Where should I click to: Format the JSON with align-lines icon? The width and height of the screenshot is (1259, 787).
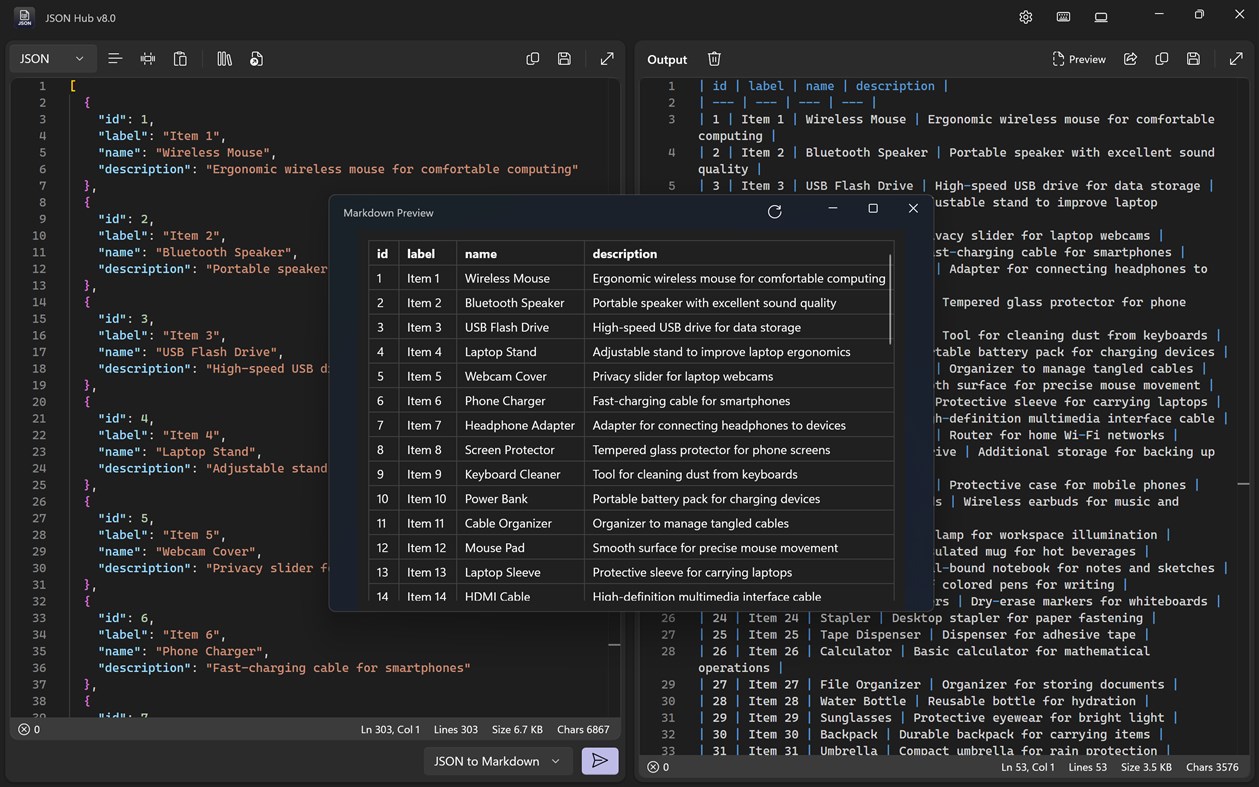pos(115,59)
